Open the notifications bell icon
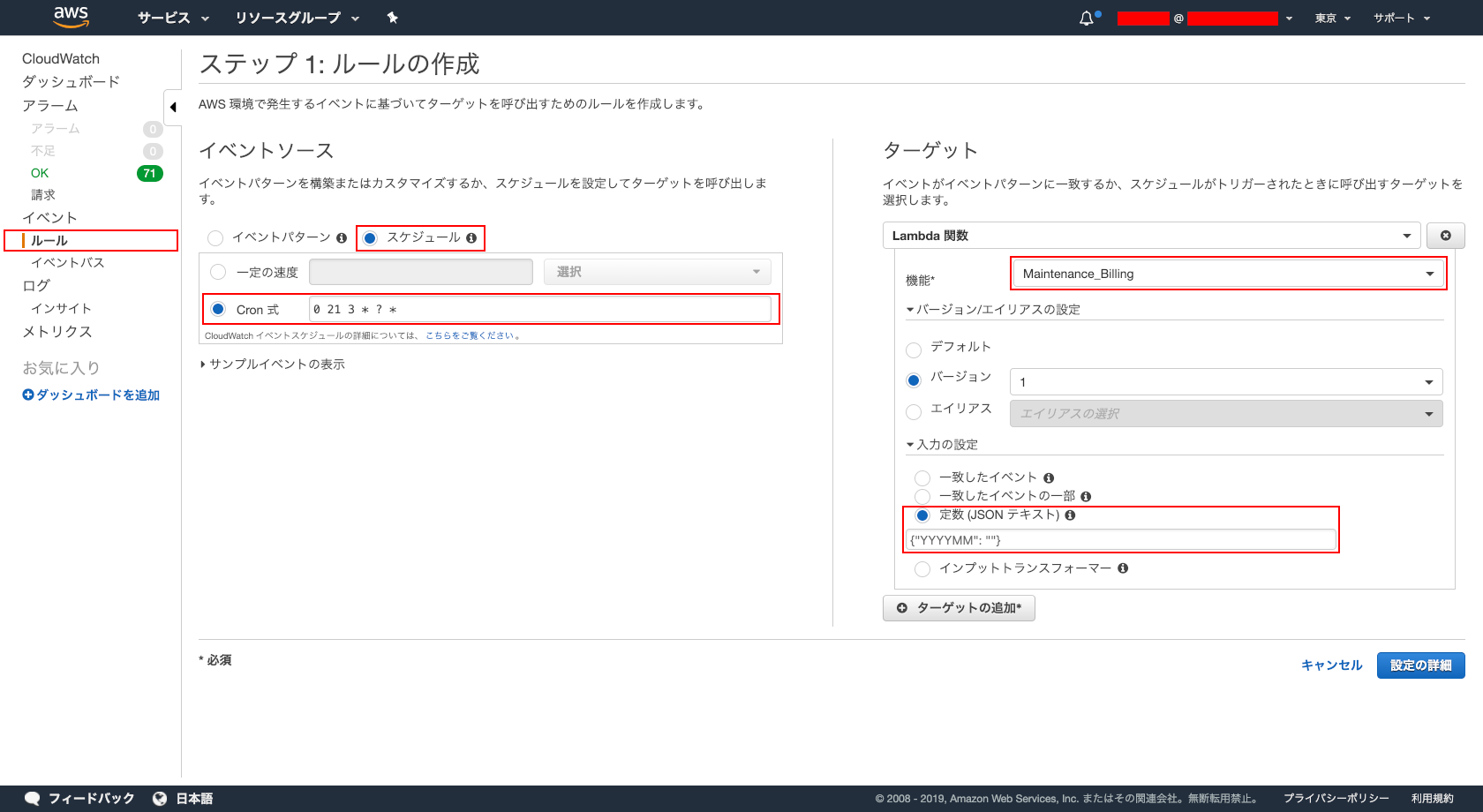This screenshot has width=1483, height=812. pyautogui.click(x=1087, y=19)
